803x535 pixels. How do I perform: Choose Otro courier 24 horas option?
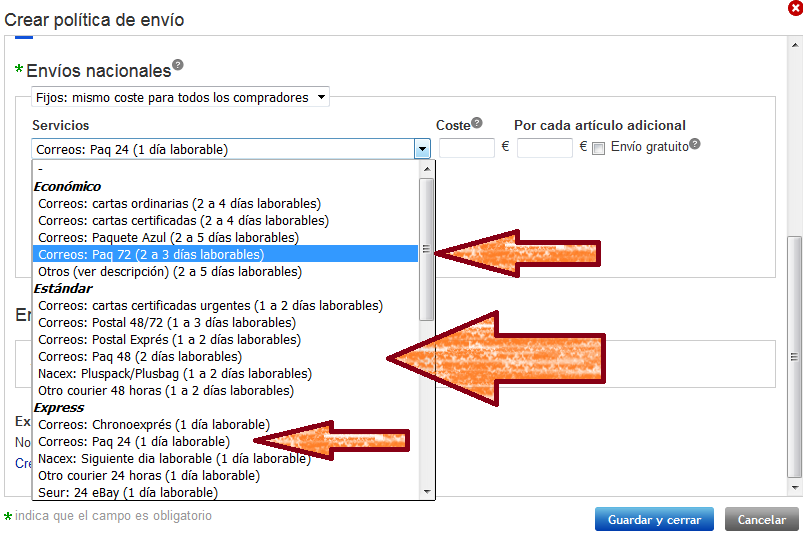pos(225,476)
